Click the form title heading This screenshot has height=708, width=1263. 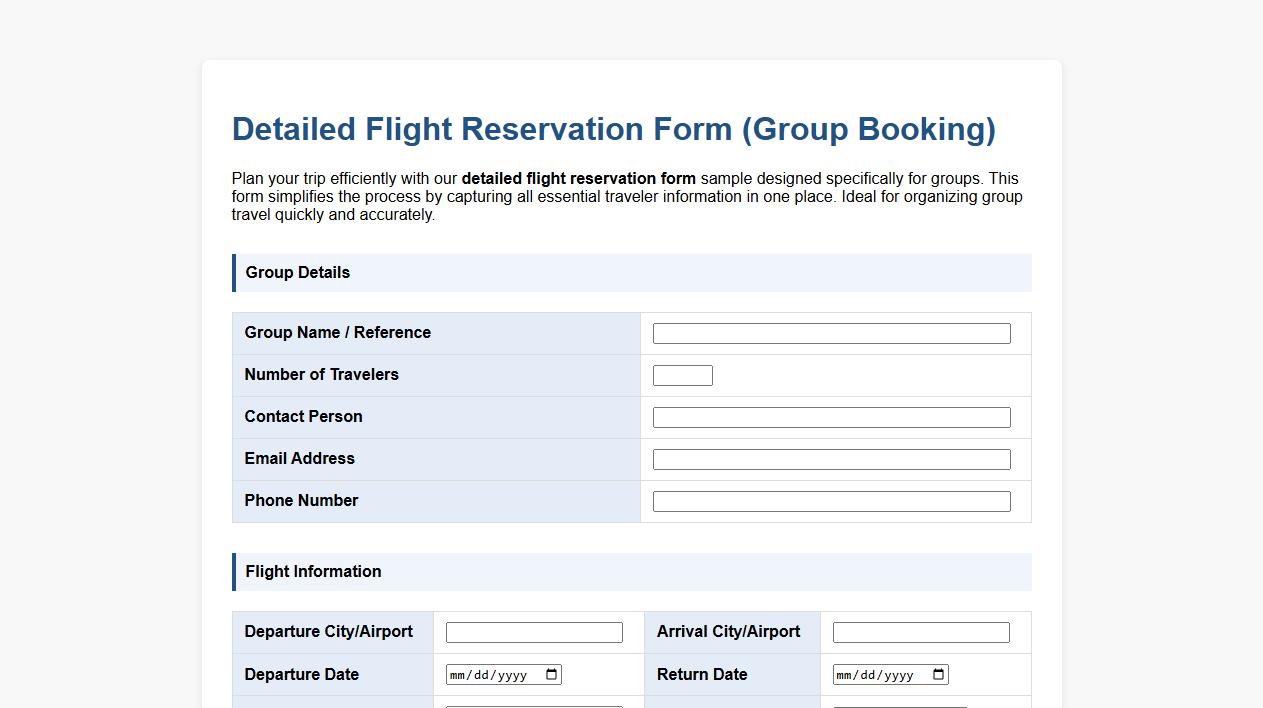613,129
